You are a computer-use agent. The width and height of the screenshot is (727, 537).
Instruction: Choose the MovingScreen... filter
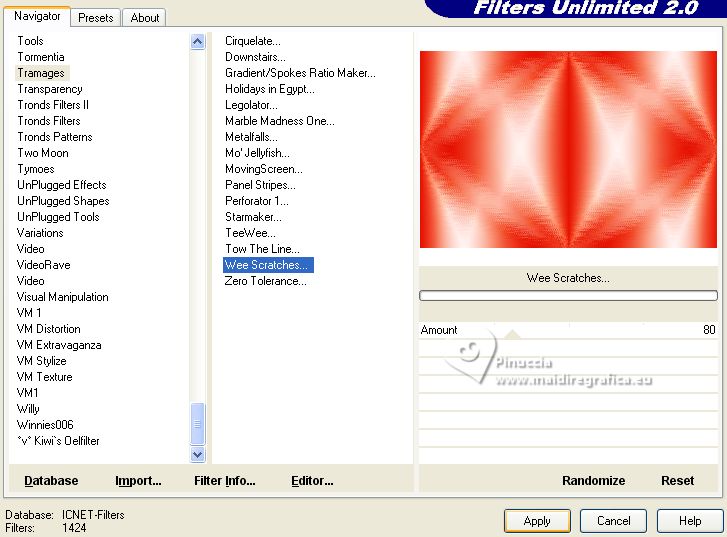click(x=263, y=169)
